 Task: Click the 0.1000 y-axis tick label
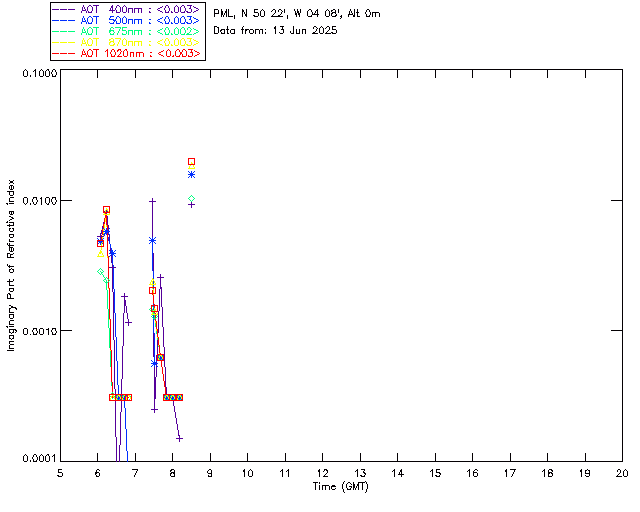(39, 73)
